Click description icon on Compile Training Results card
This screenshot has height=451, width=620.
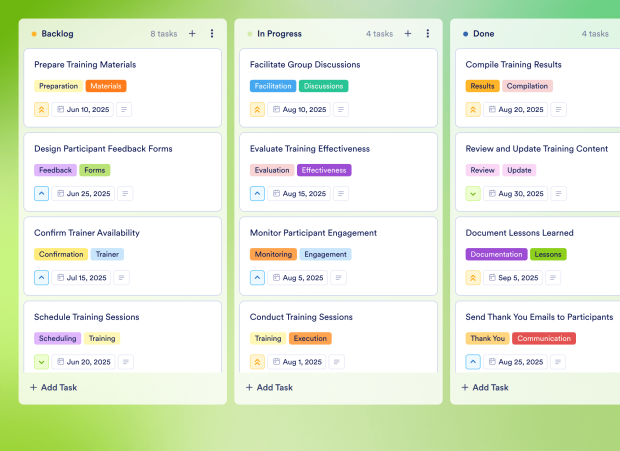click(x=557, y=109)
